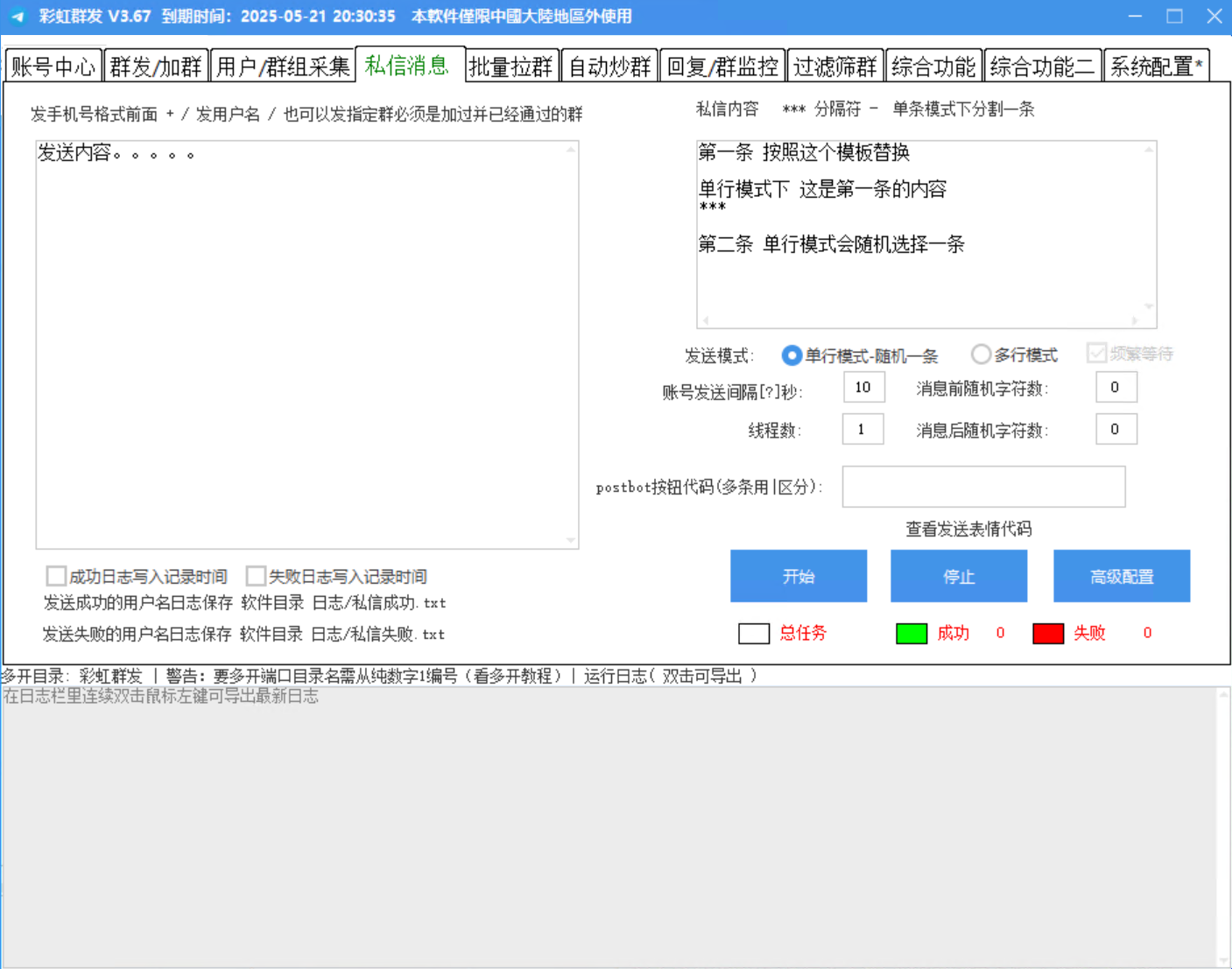This screenshot has height=969, width=1232.
Task: Switch to the 群发/加群 tab
Action: click(156, 67)
